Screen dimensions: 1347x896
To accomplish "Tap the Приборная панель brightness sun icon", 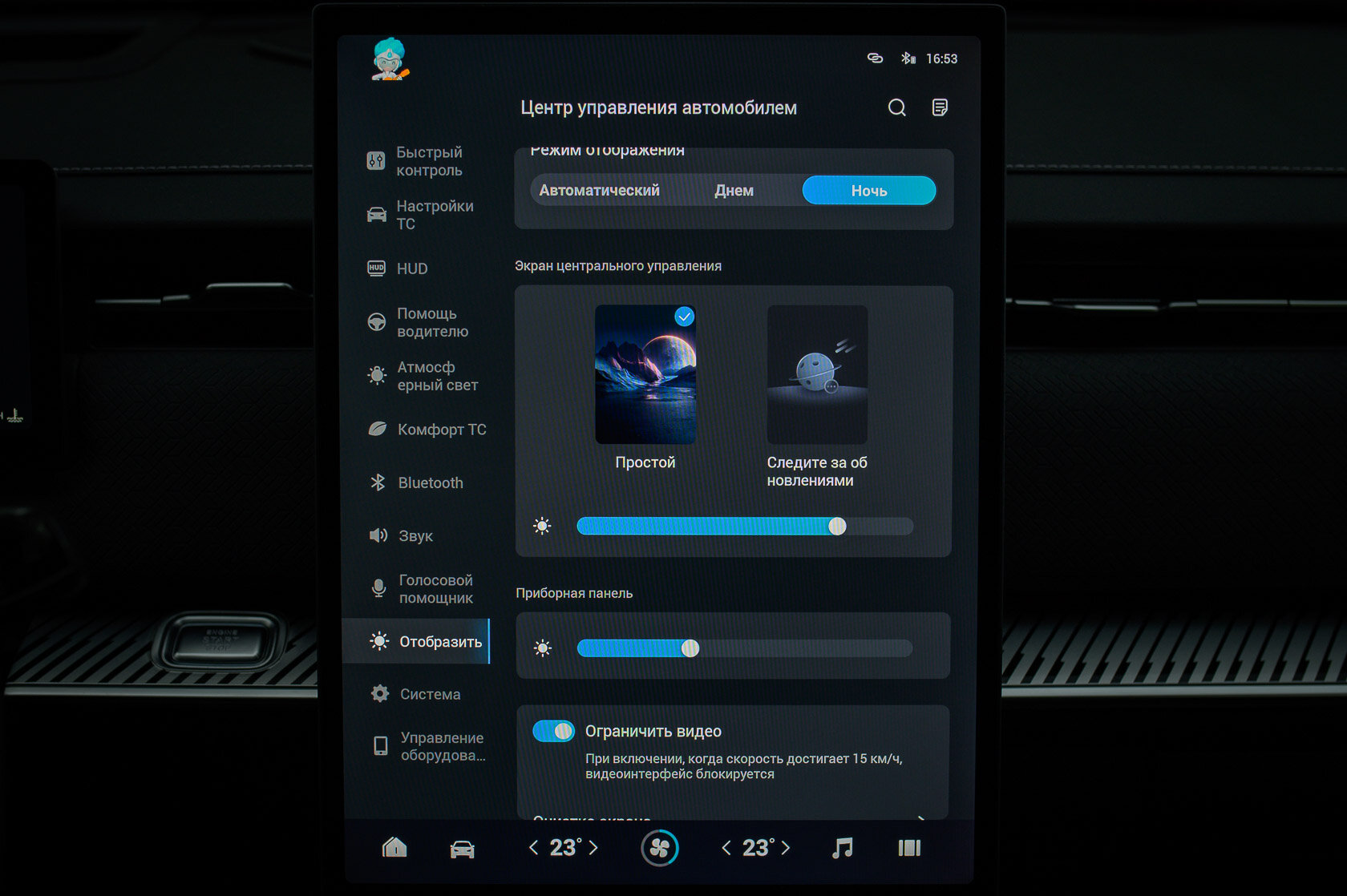I will click(x=543, y=648).
